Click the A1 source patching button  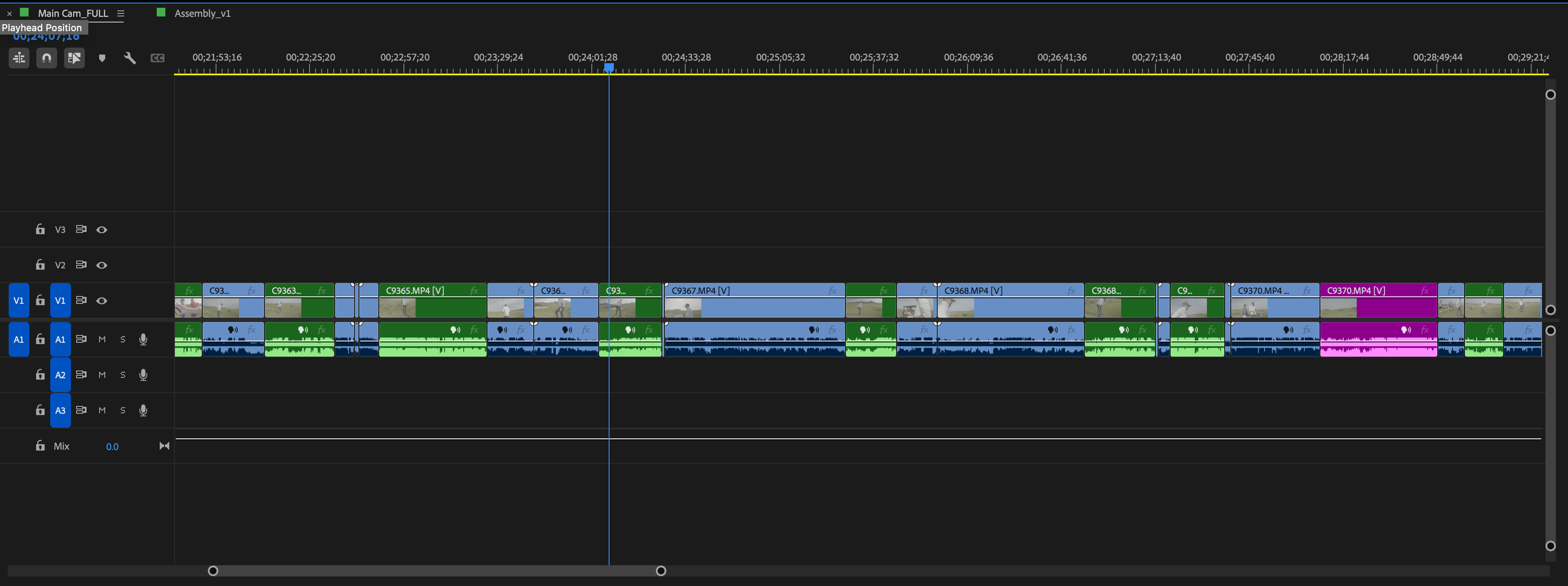pyautogui.click(x=19, y=340)
